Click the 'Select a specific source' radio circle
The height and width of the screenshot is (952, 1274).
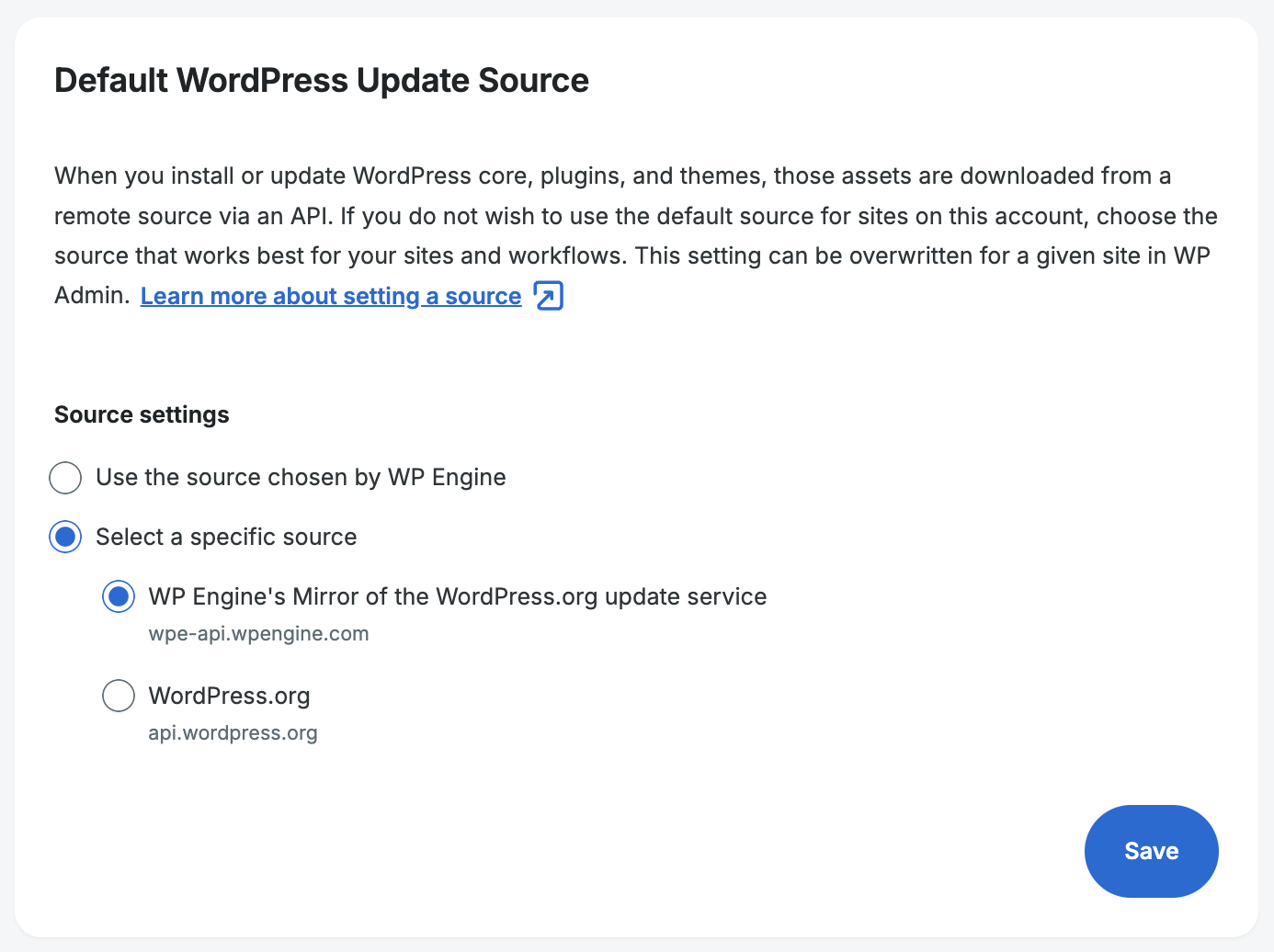(65, 537)
